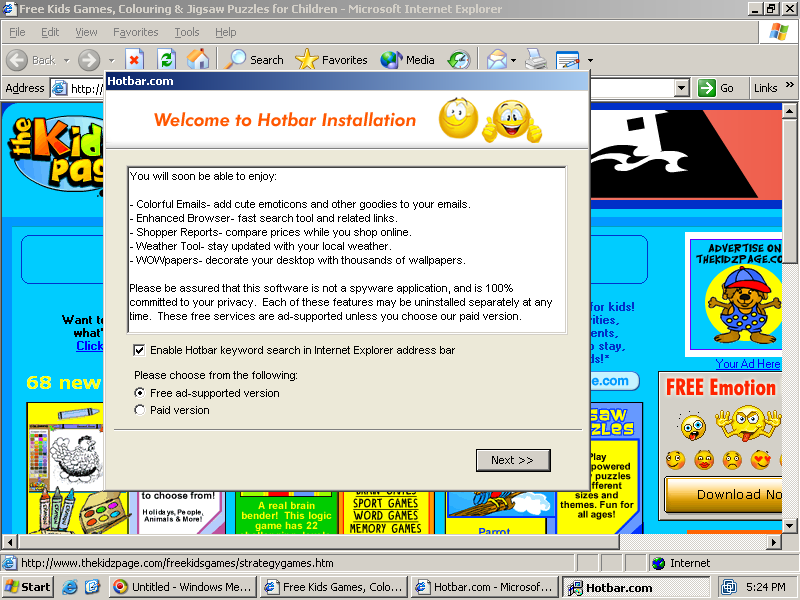Screen dimensions: 800x600
Task: Open the File menu
Action: pyautogui.click(x=17, y=32)
